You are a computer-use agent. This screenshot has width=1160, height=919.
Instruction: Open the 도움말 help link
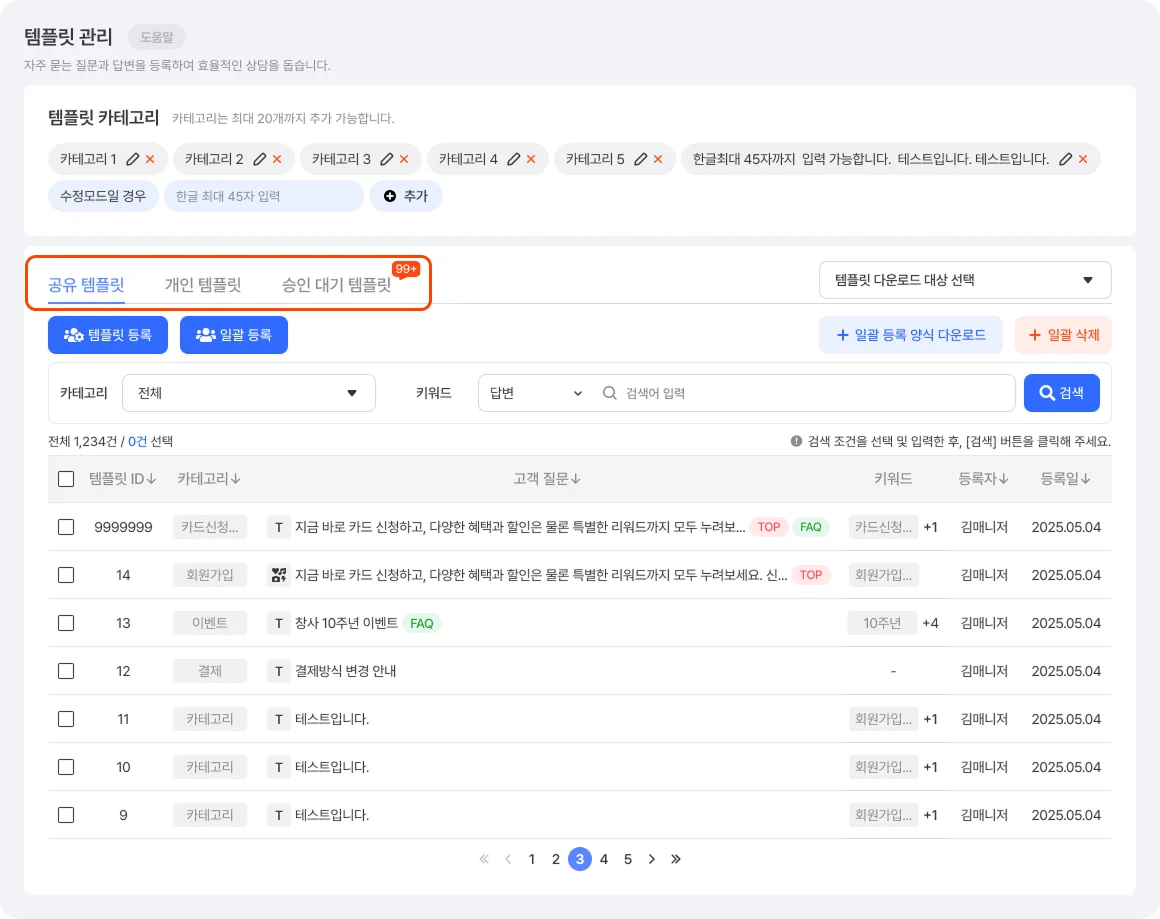(x=157, y=37)
